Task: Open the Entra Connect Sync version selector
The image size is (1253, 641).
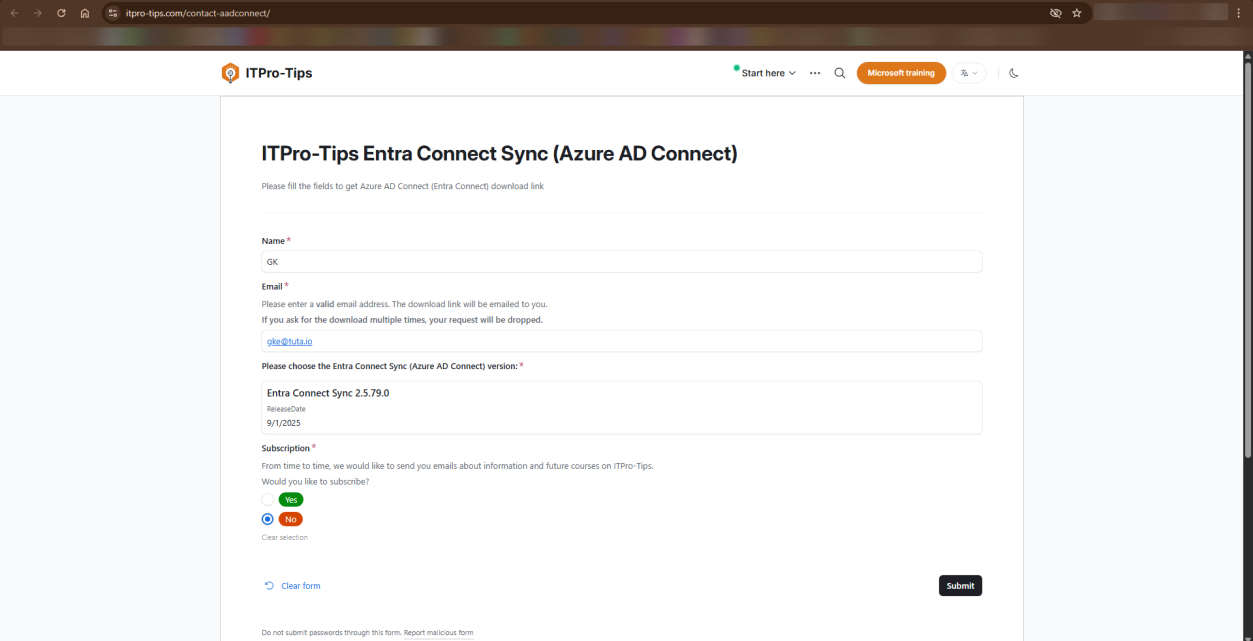Action: pos(622,407)
